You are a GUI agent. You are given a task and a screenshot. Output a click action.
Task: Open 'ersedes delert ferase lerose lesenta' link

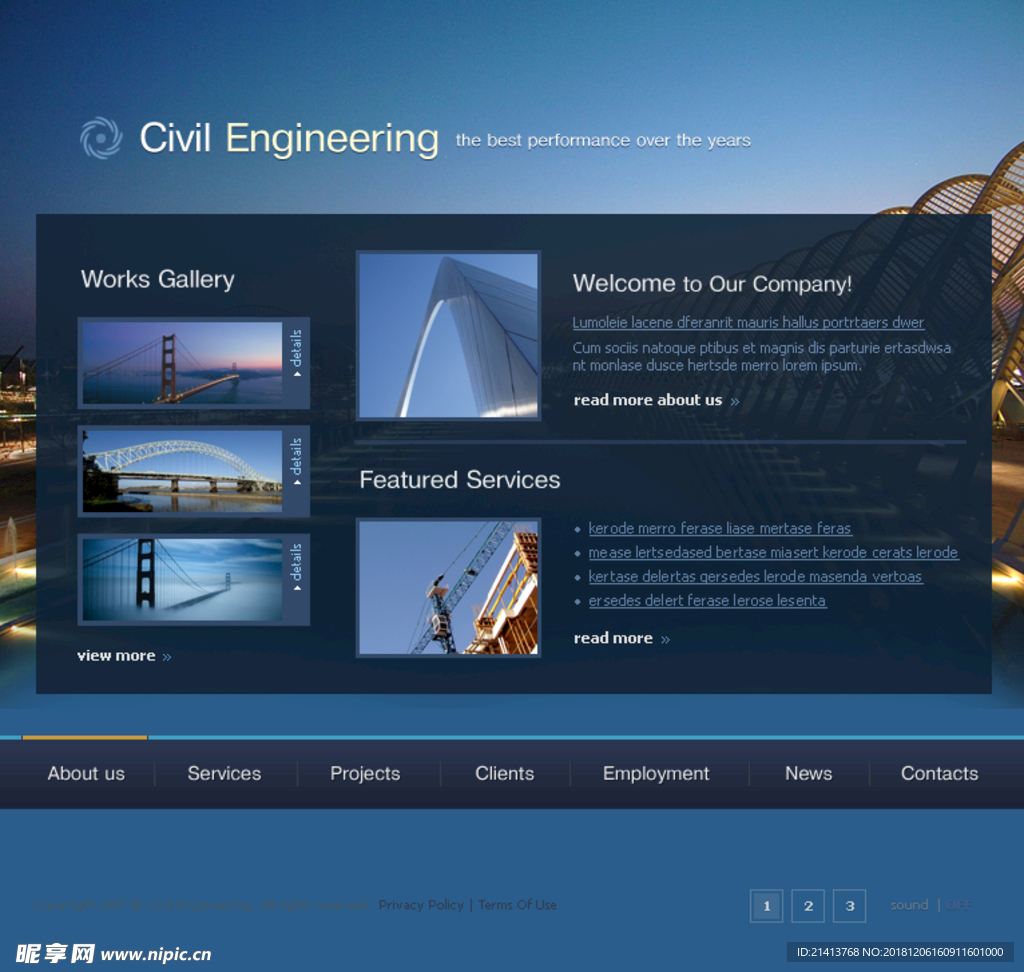coord(707,600)
